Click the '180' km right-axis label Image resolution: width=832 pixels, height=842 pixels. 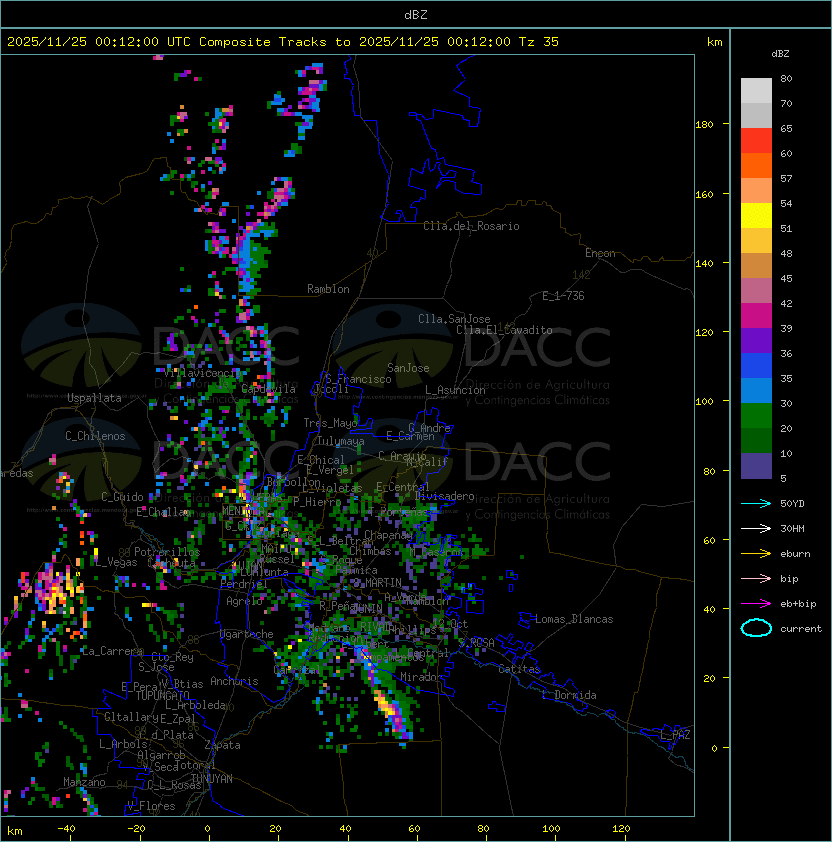704,125
